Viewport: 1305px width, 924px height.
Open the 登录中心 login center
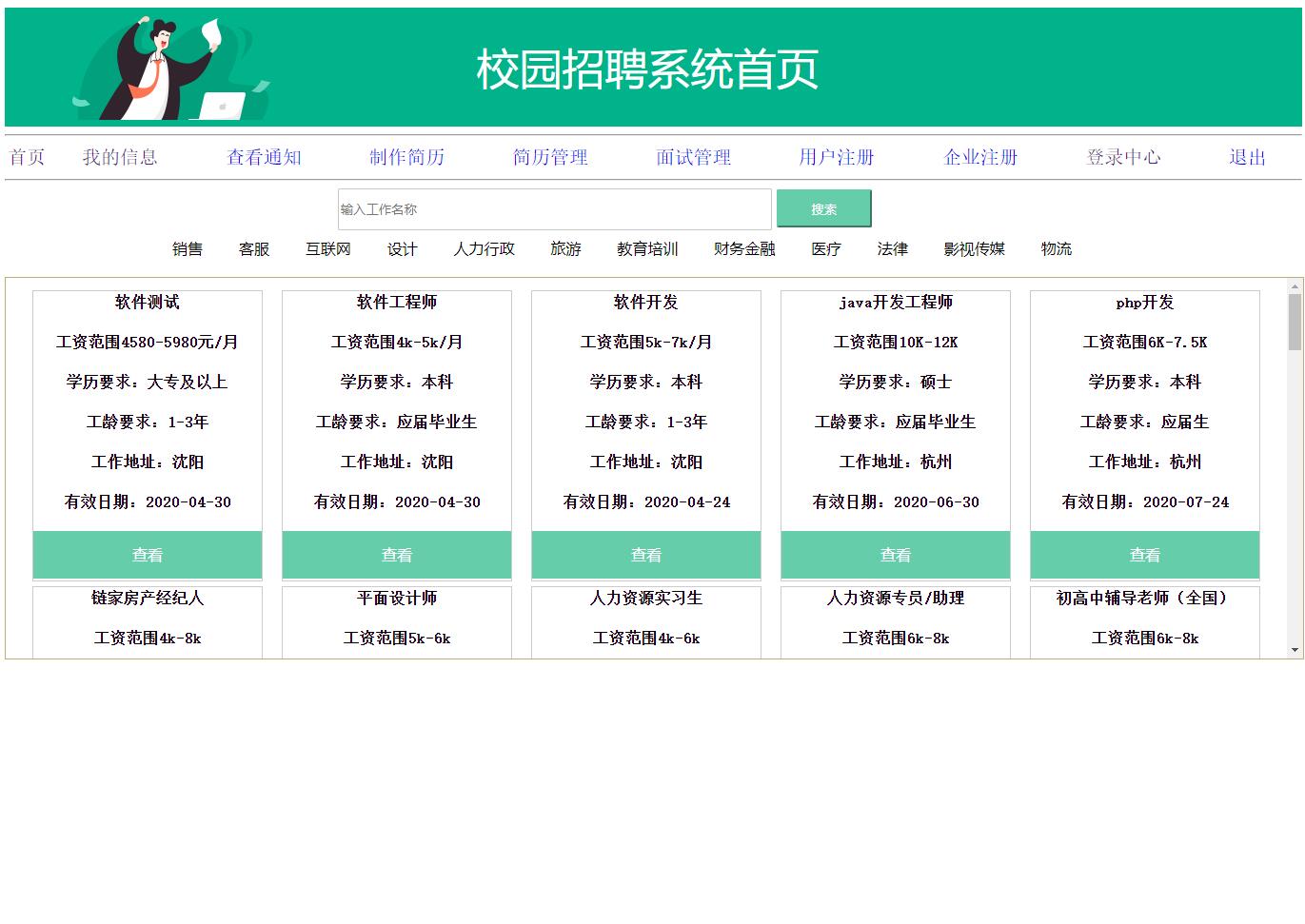click(1124, 157)
